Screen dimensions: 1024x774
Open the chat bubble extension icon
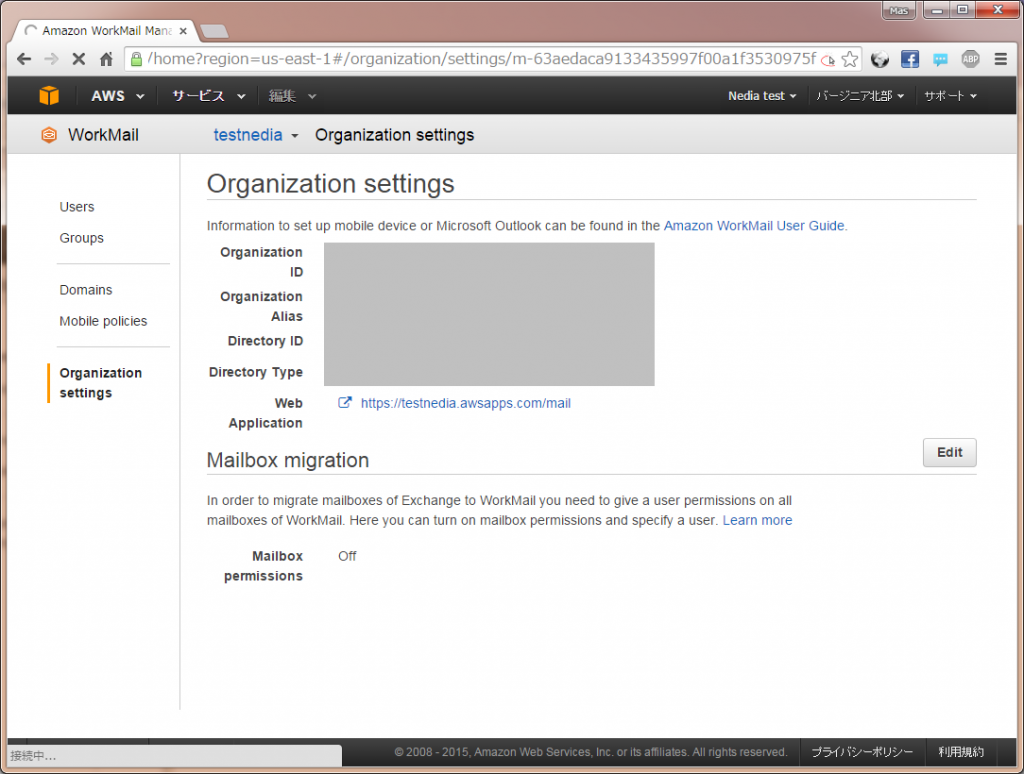940,59
